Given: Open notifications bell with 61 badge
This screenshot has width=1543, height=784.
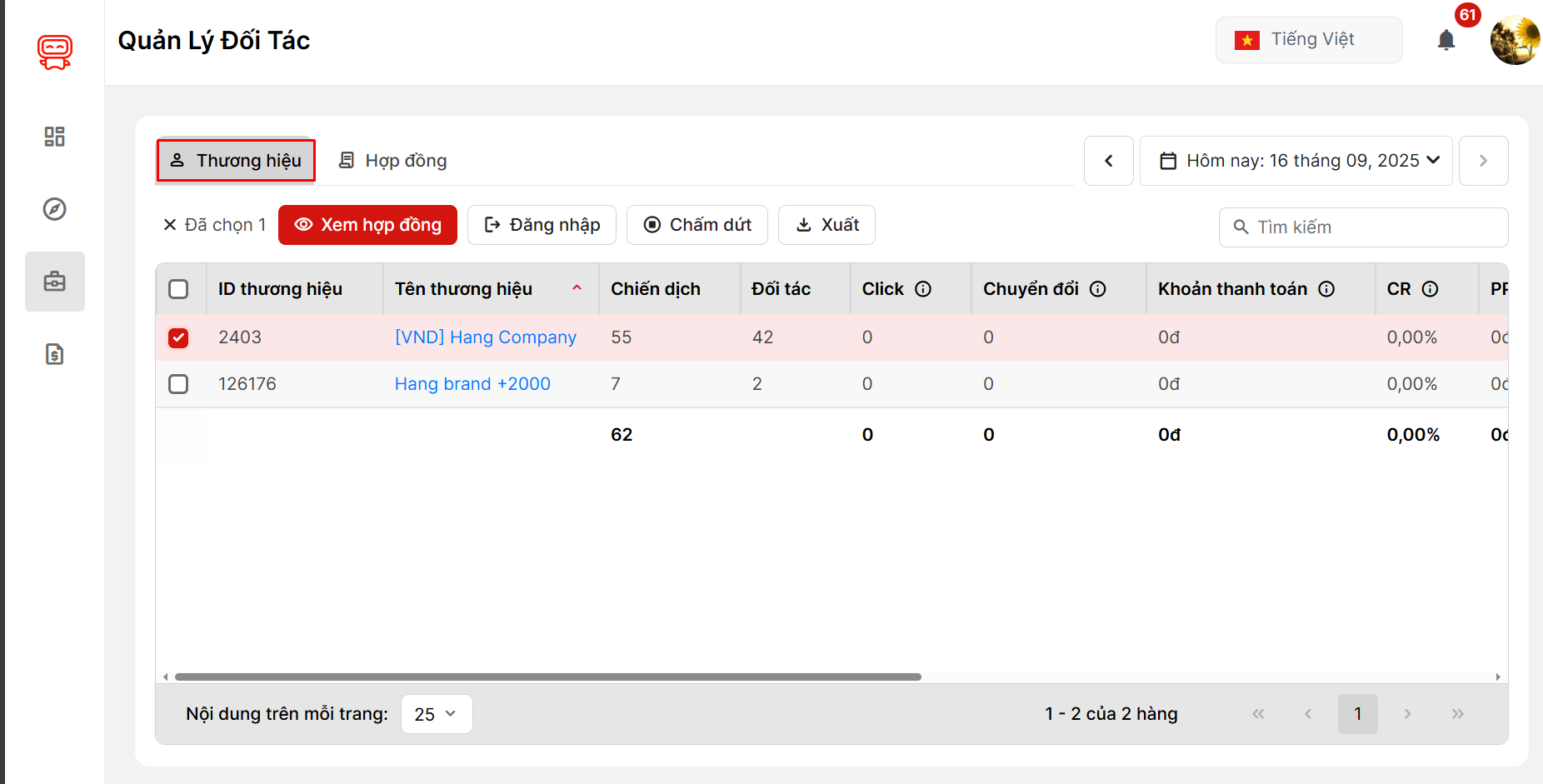Looking at the screenshot, I should click(1446, 40).
